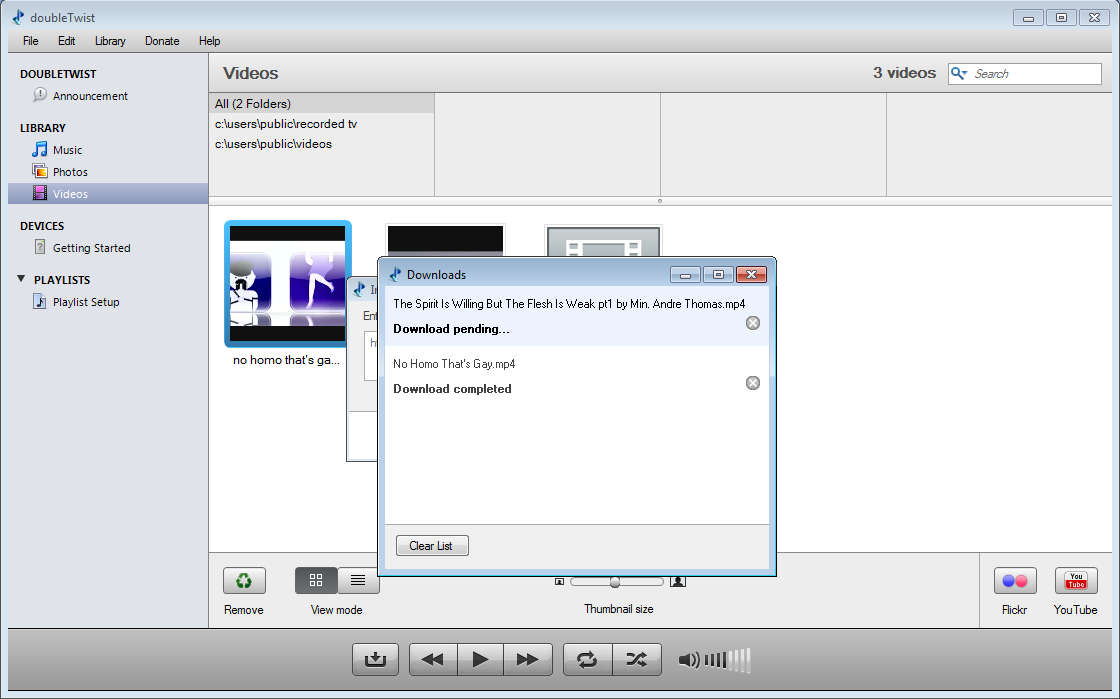Open Getting Started under Devices
The height and width of the screenshot is (699, 1120).
[91, 248]
